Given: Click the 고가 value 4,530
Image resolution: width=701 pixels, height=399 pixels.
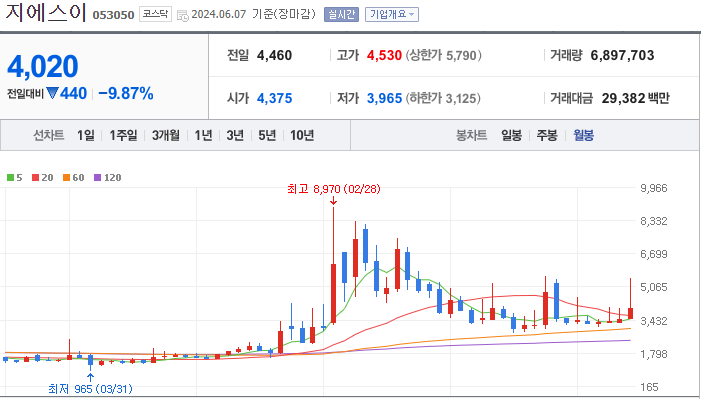Looking at the screenshot, I should point(384,55).
